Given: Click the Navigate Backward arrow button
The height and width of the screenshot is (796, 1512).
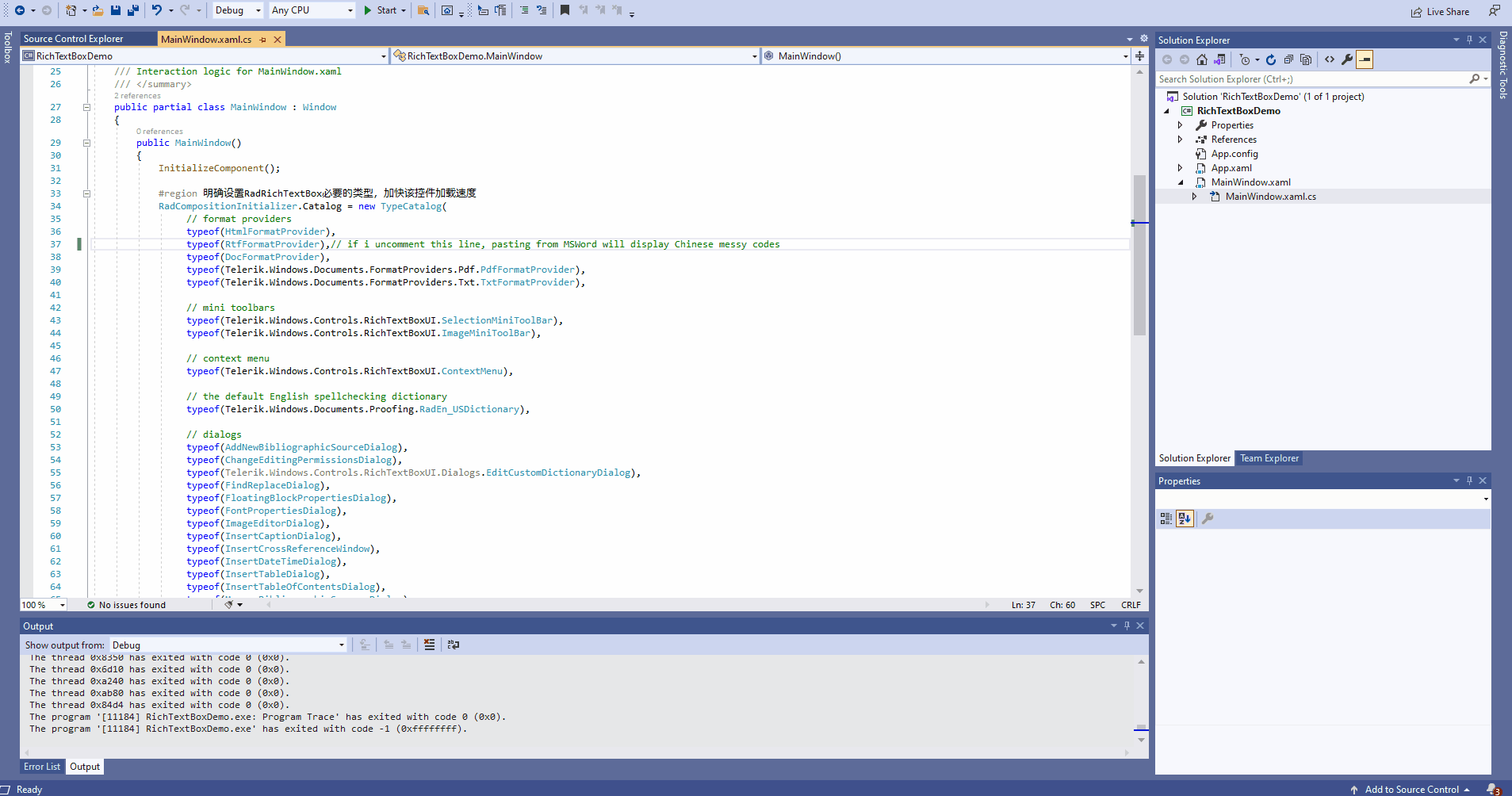Looking at the screenshot, I should point(20,10).
